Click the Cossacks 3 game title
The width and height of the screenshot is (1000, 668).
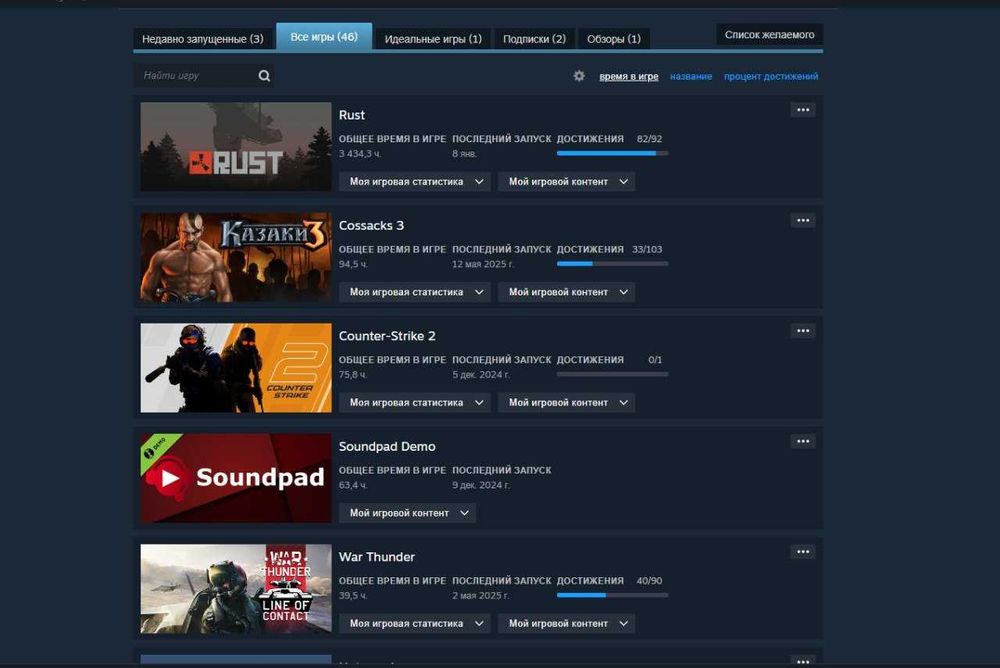click(x=371, y=225)
